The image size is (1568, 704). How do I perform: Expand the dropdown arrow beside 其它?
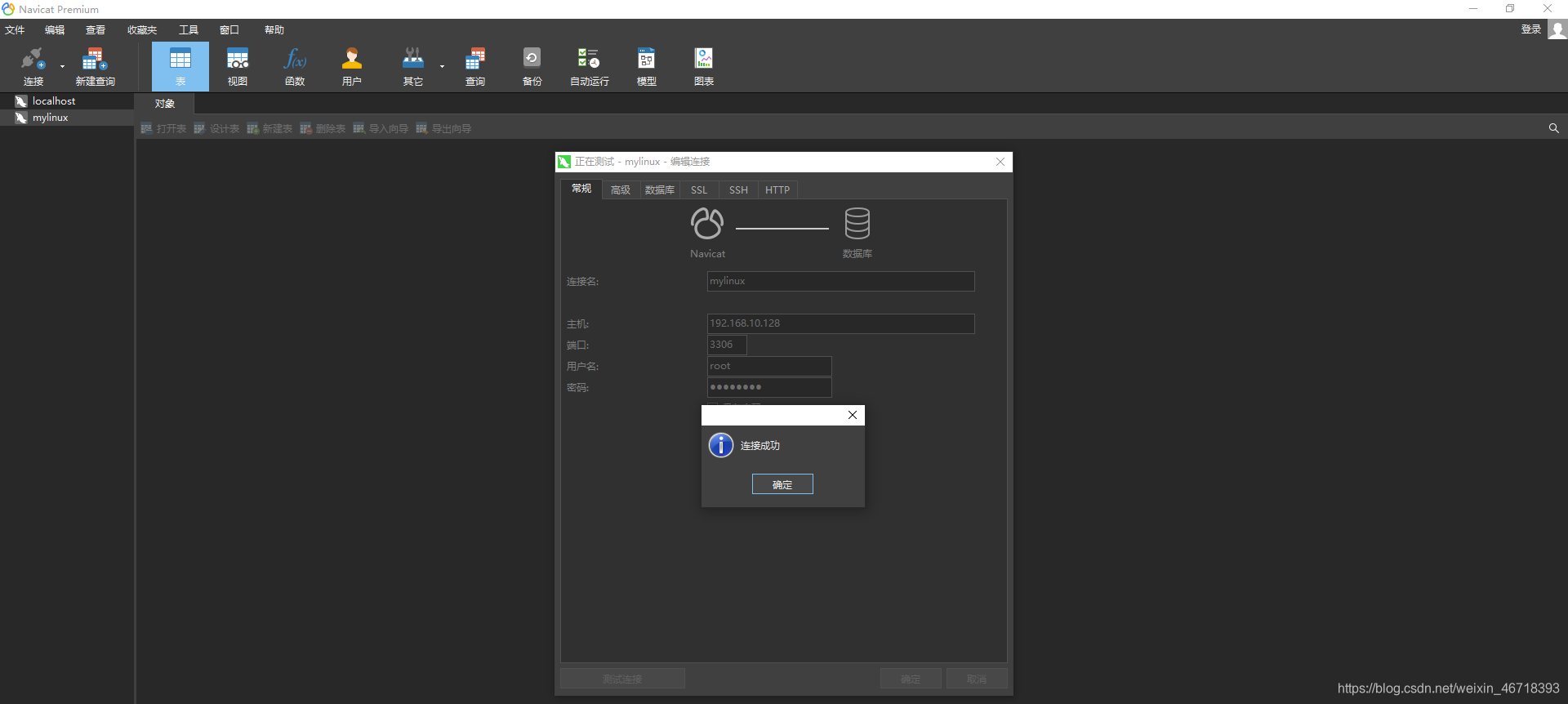[442, 66]
